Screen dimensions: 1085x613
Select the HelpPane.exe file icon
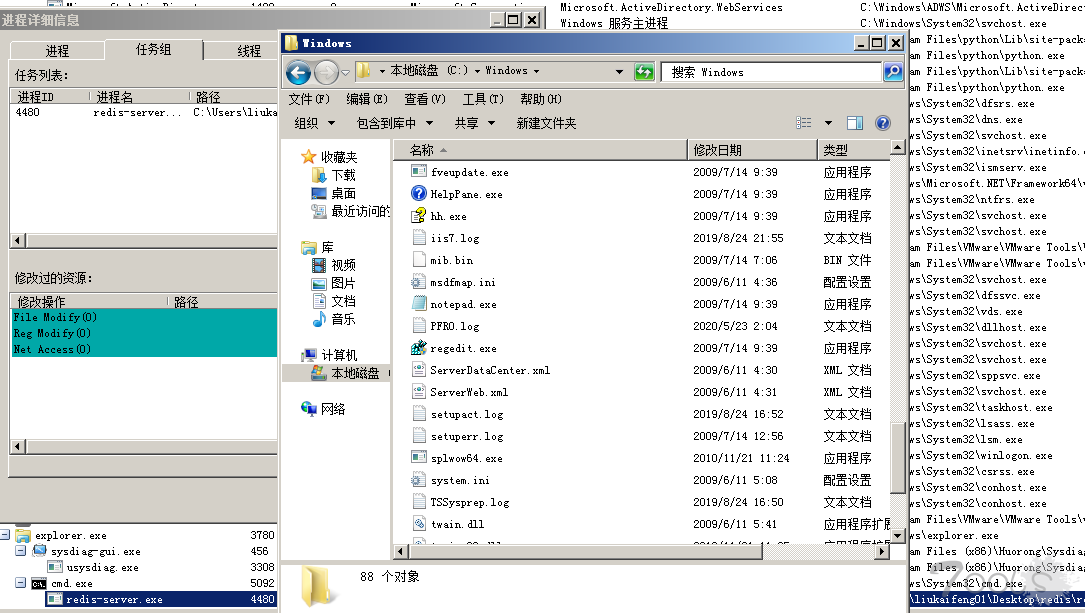(x=419, y=194)
